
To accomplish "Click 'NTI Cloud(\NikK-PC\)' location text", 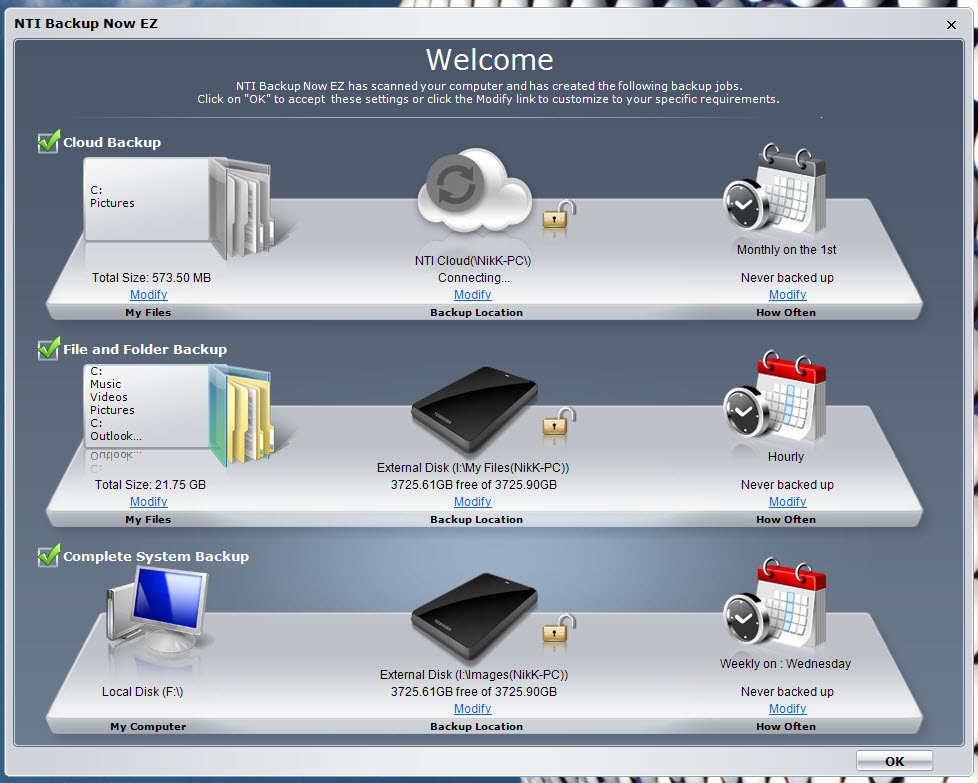I will click(473, 261).
